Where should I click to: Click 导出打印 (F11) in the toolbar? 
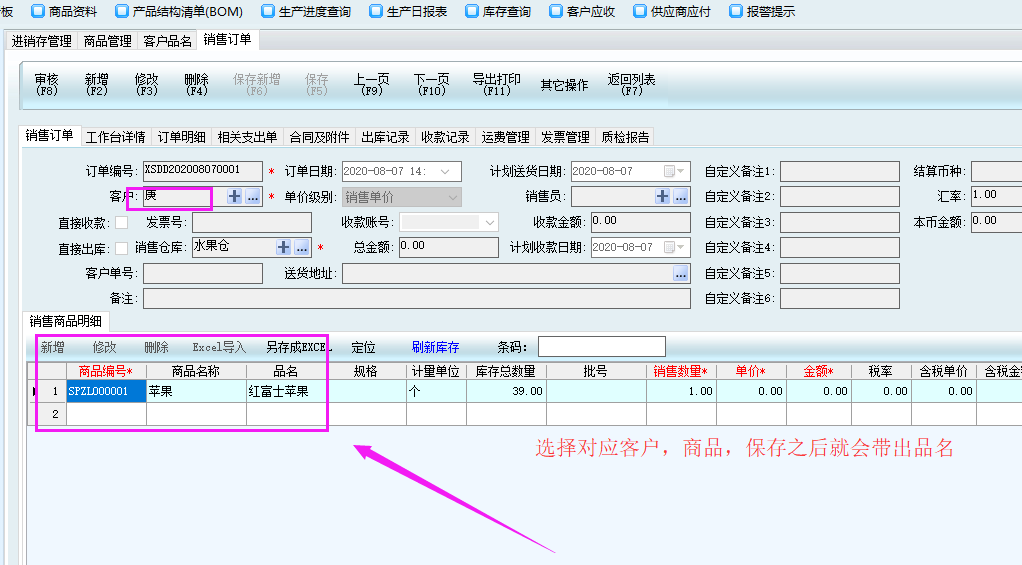coord(496,84)
